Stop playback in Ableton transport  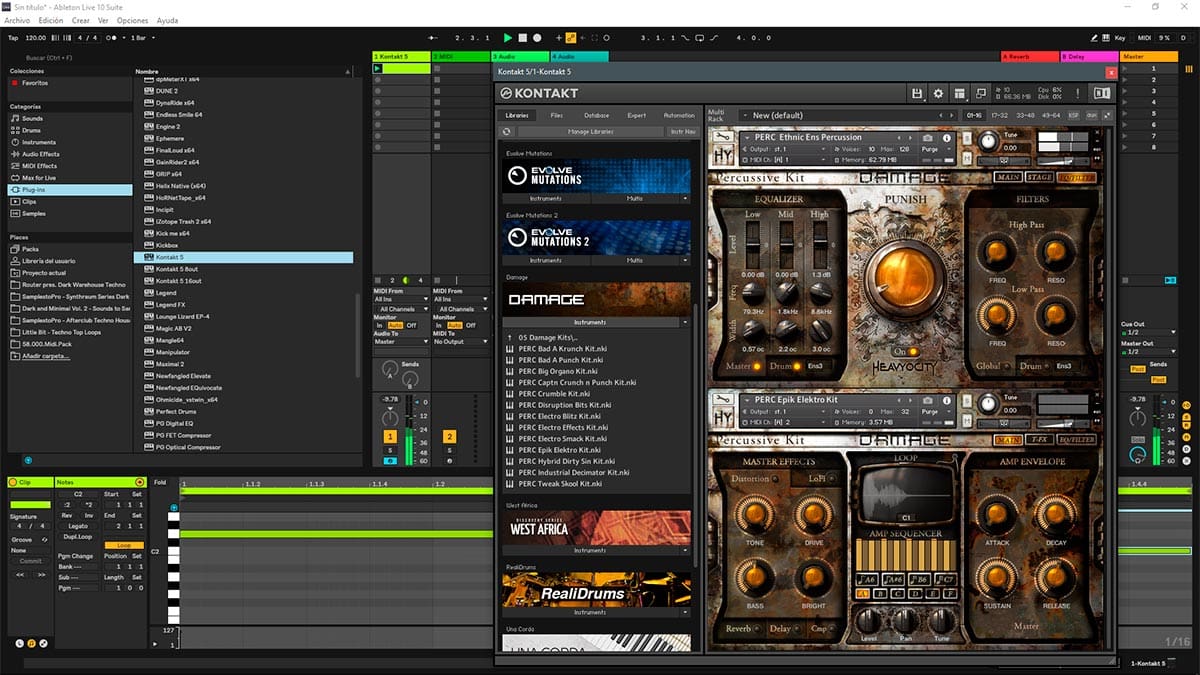click(523, 37)
